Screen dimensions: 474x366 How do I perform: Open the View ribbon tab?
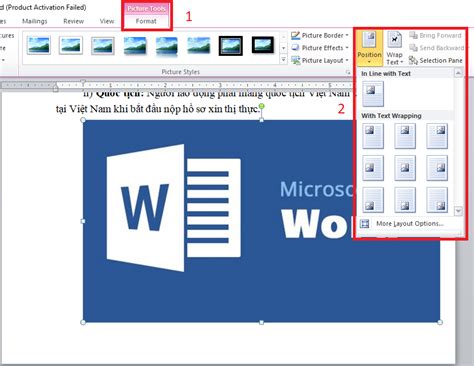(x=107, y=21)
